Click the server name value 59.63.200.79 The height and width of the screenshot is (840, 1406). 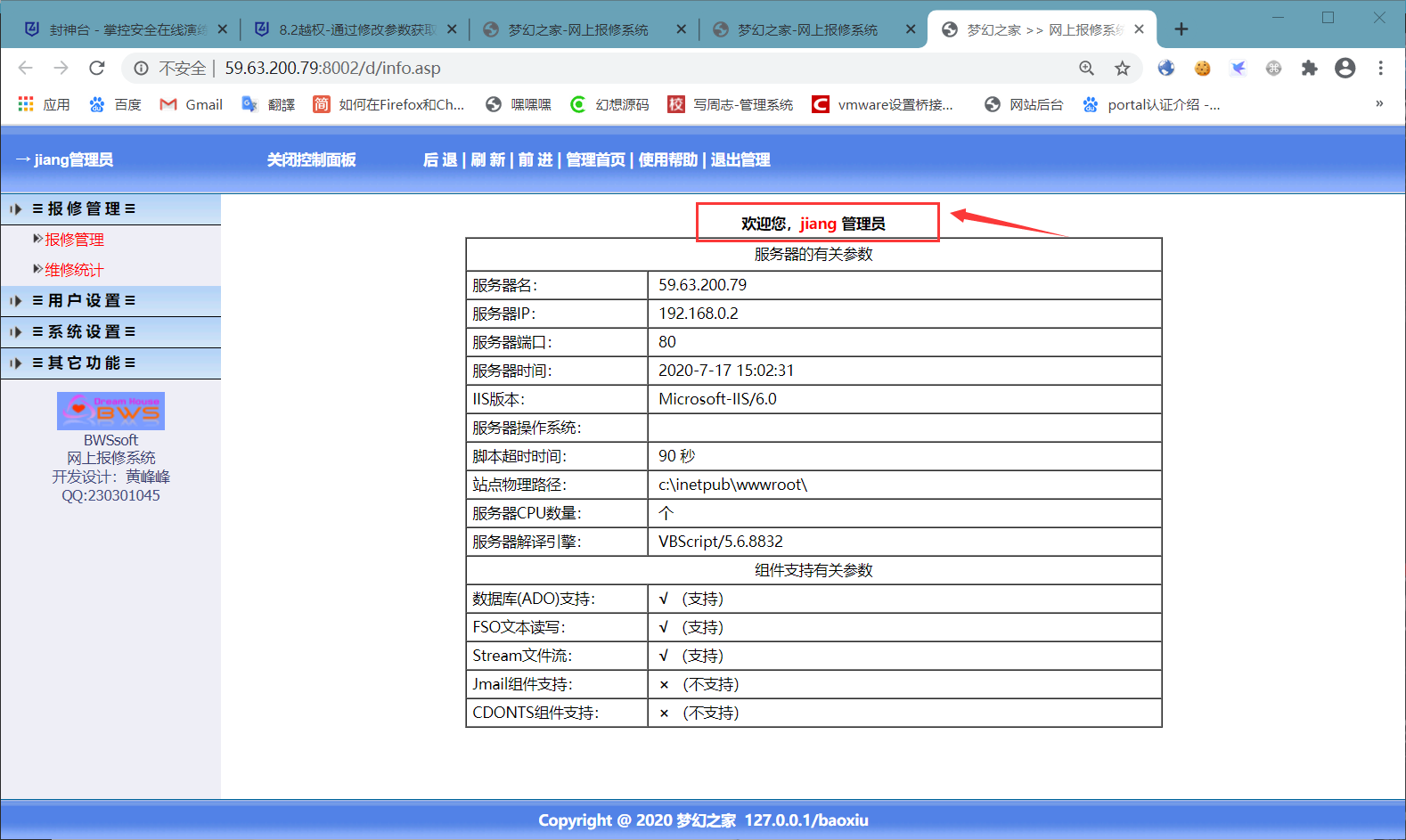point(703,285)
